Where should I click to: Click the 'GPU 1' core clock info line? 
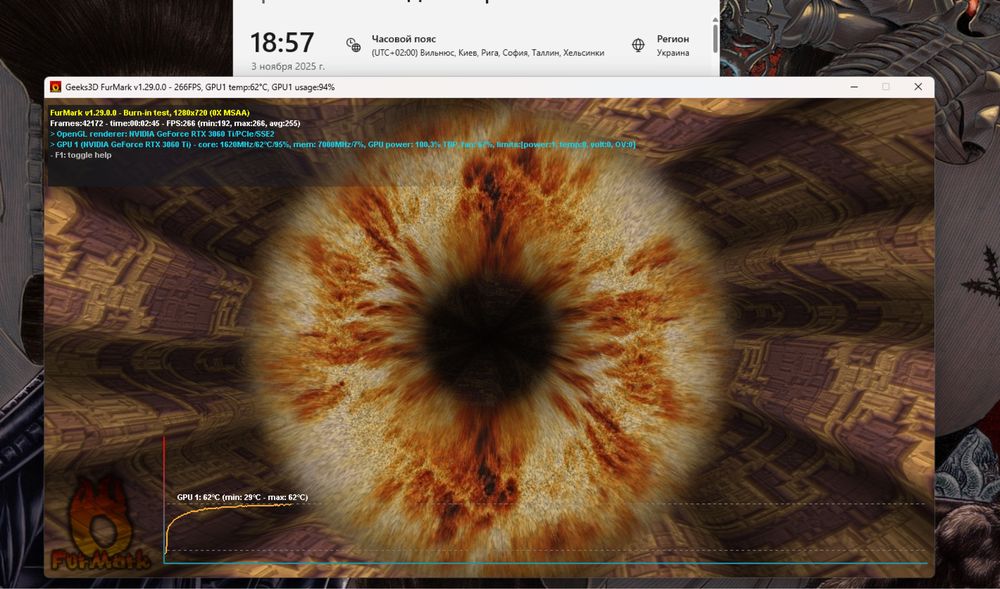coord(343,145)
